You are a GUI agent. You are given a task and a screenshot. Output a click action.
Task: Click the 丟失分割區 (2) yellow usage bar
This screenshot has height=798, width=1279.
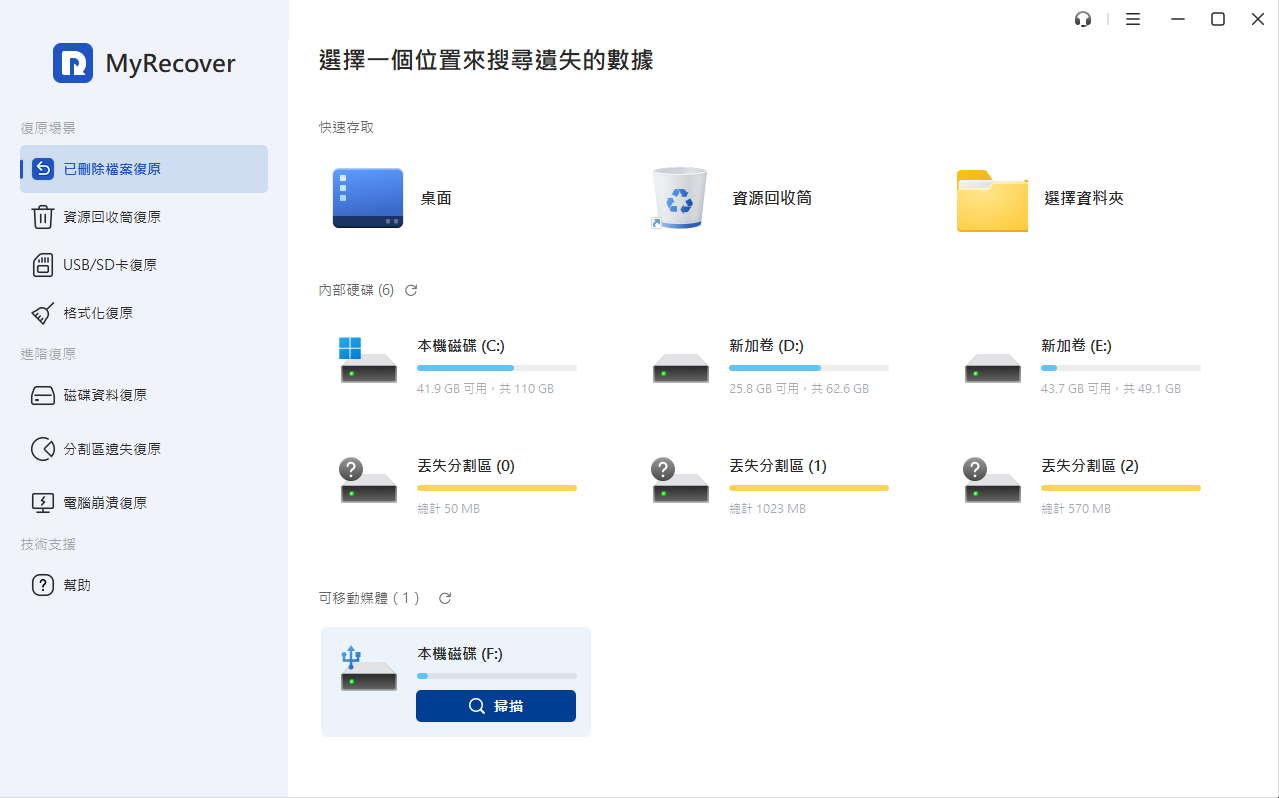(x=1121, y=488)
